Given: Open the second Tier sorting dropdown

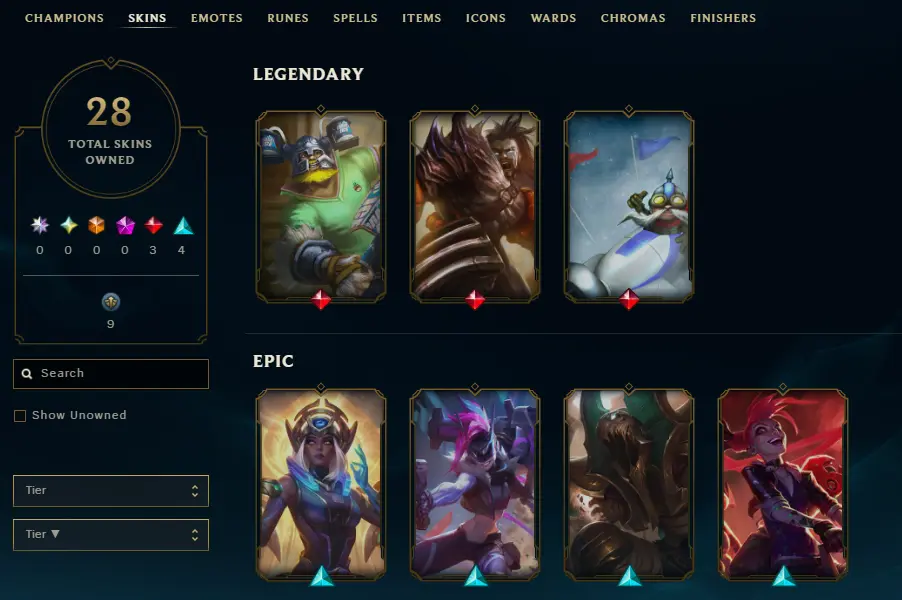Looking at the screenshot, I should (111, 535).
